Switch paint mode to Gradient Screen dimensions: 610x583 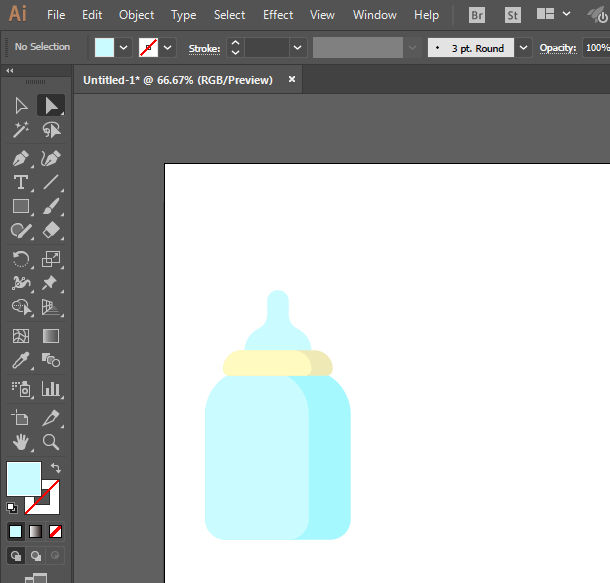click(35, 531)
